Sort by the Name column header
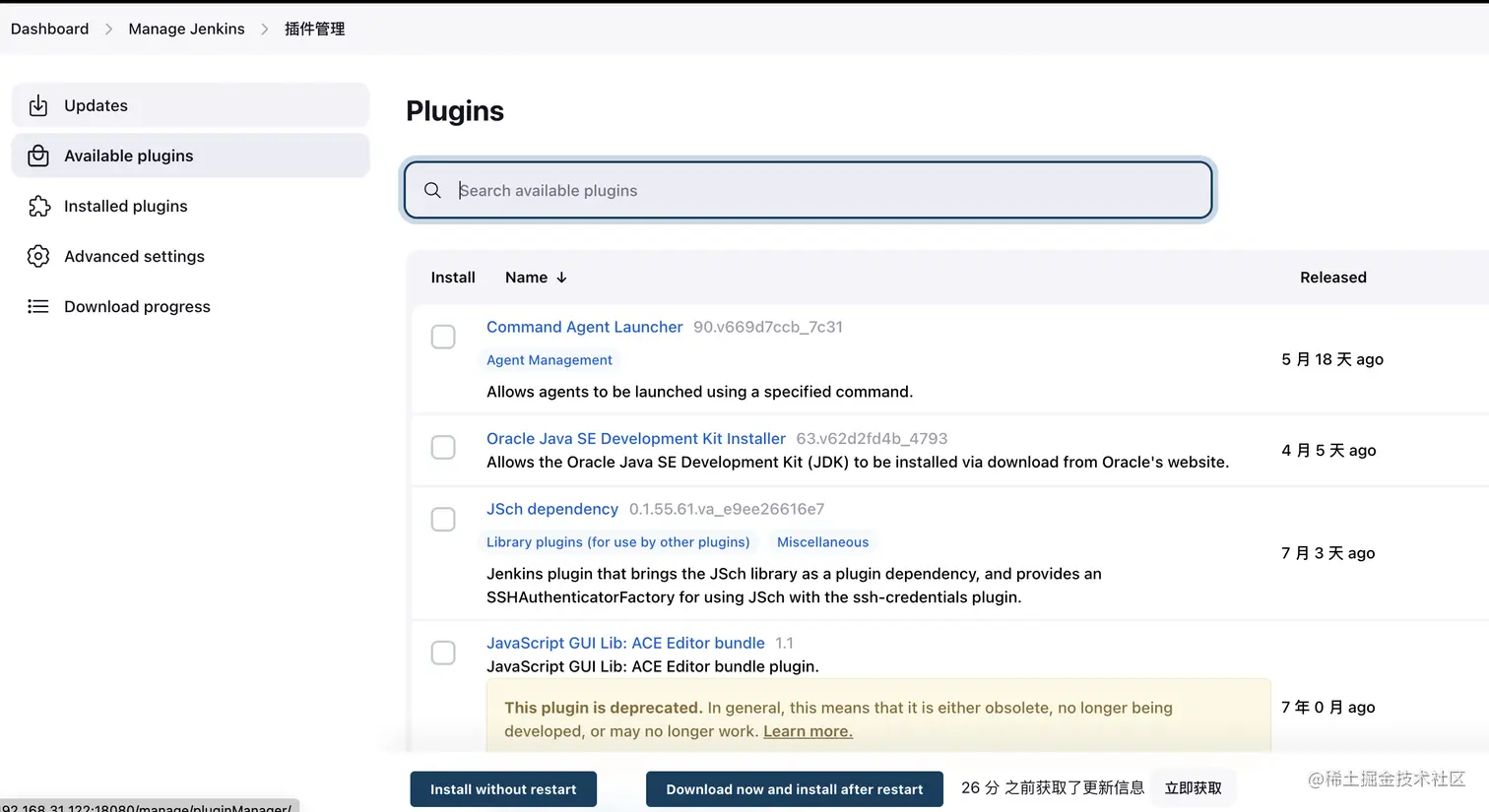 tap(536, 278)
